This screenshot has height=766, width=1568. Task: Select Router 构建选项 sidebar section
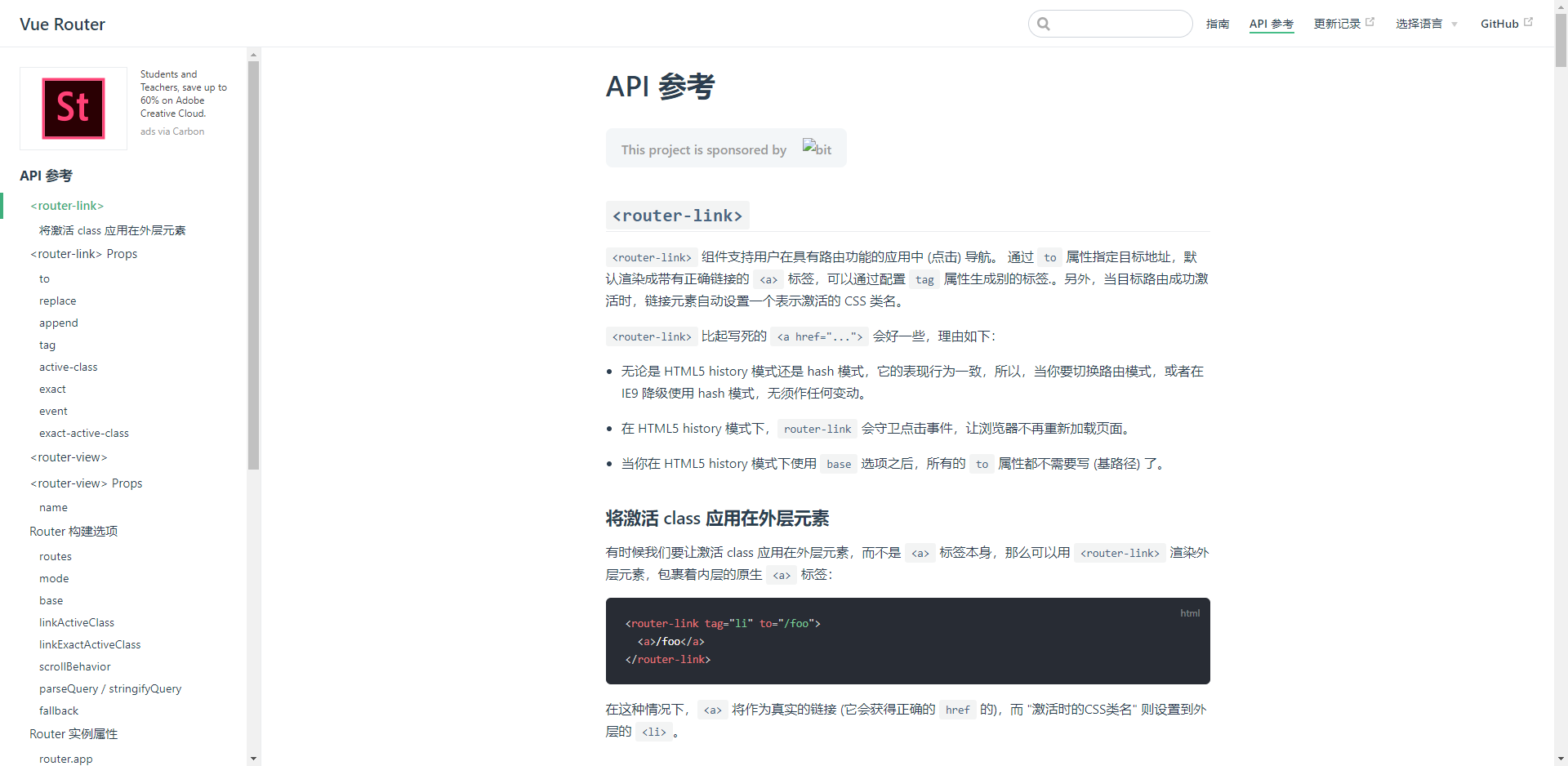[x=73, y=531]
